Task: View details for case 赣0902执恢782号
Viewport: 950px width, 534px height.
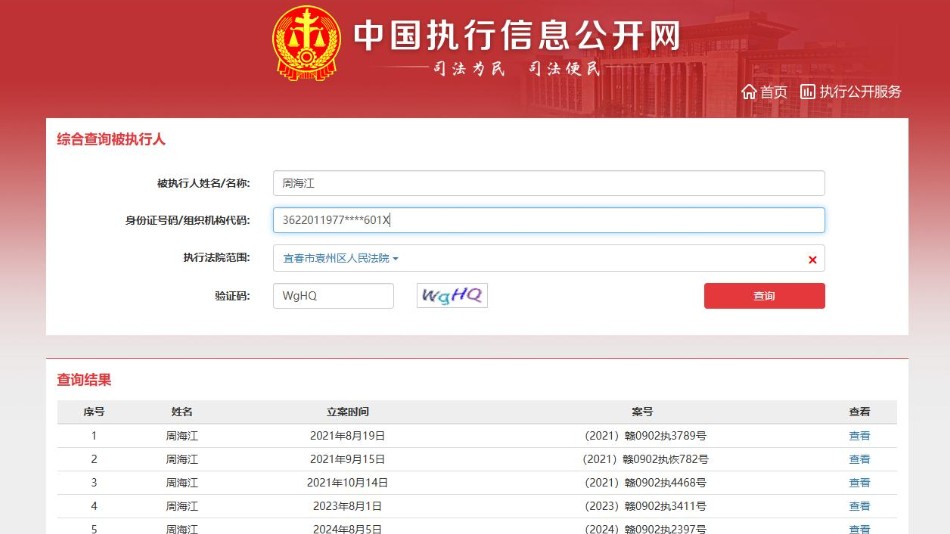Action: [859, 459]
